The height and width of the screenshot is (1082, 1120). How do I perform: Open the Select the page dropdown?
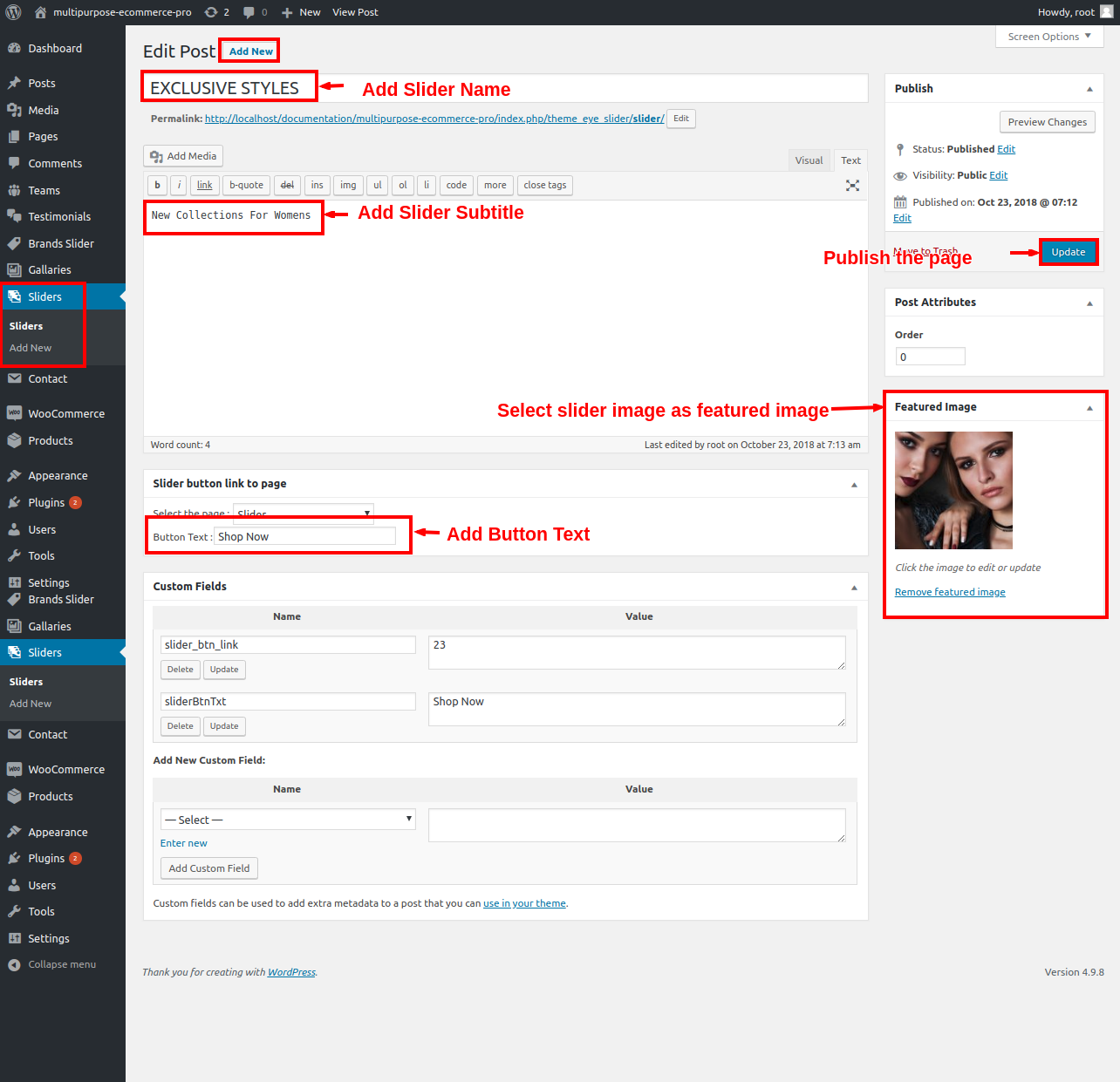[x=304, y=514]
